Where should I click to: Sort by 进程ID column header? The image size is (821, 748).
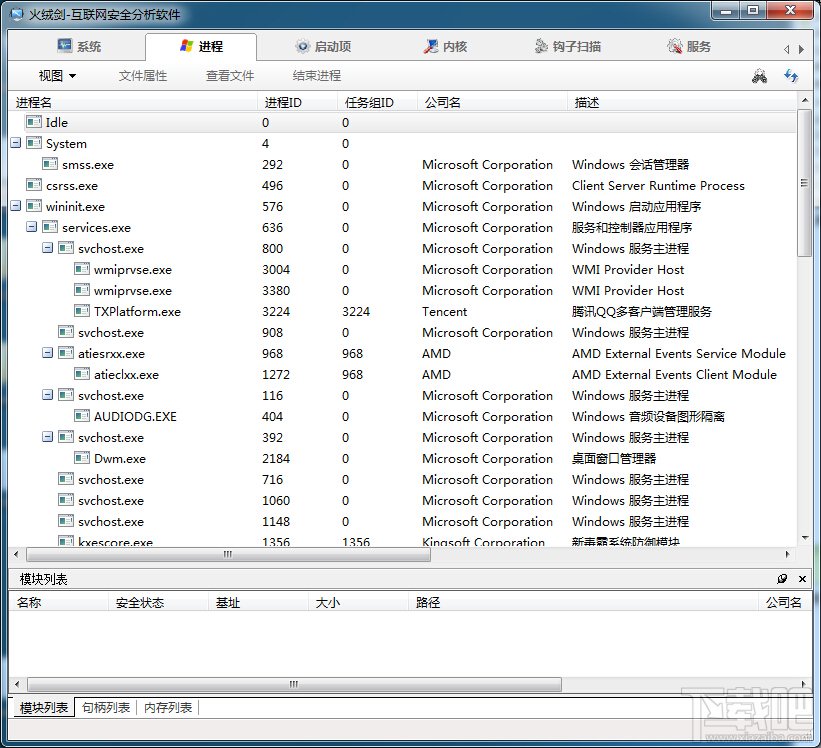point(297,103)
